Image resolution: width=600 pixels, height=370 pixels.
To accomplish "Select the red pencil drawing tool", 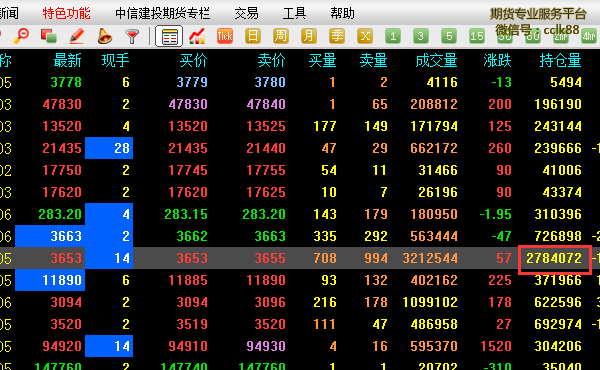I will click(77, 36).
